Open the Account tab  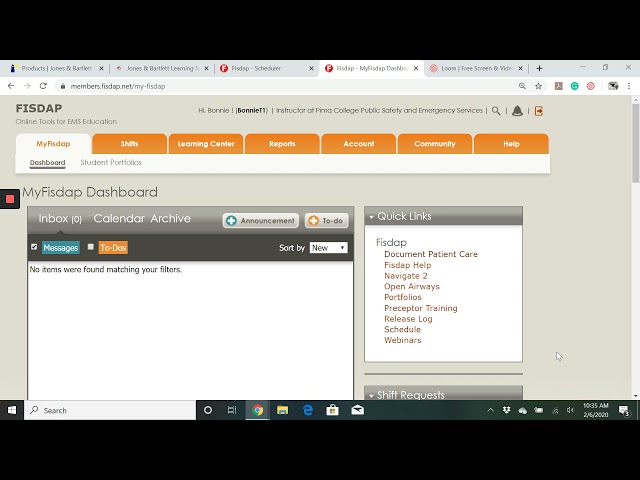(358, 144)
